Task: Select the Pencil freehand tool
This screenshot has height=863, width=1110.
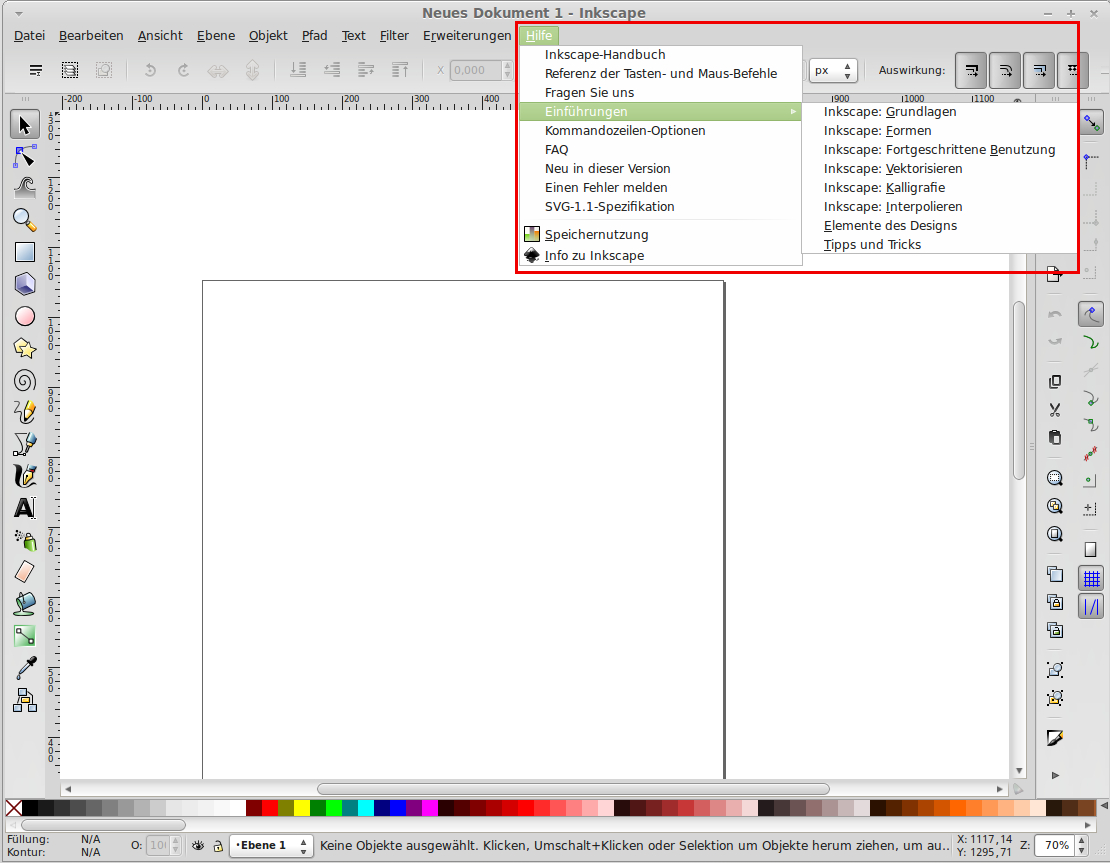Action: click(x=25, y=412)
